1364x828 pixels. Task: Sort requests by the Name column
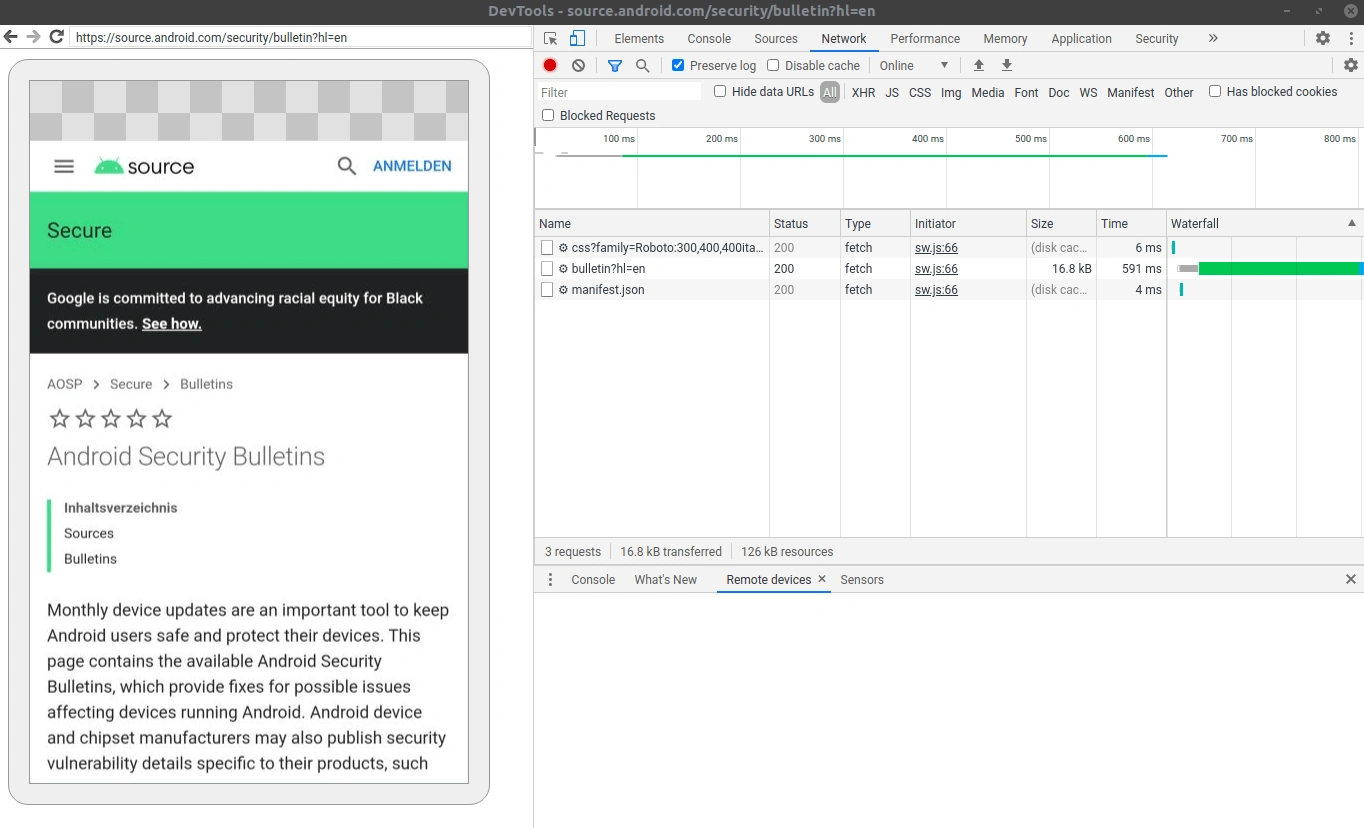point(652,224)
